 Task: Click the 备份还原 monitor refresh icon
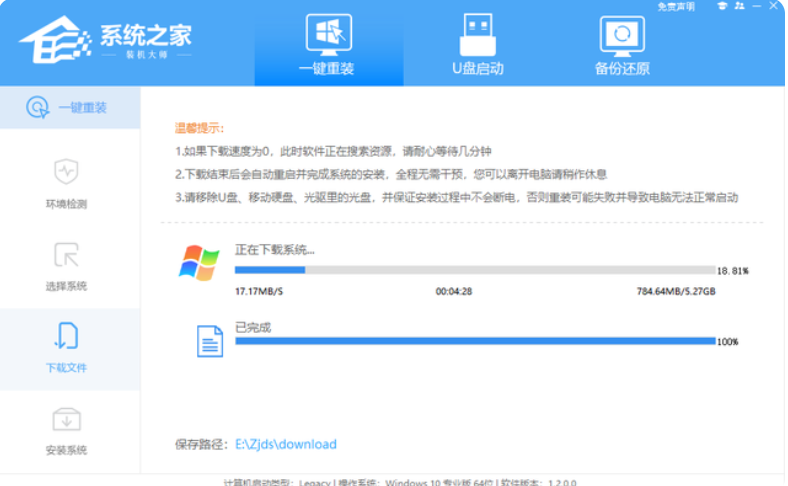pyautogui.click(x=622, y=35)
